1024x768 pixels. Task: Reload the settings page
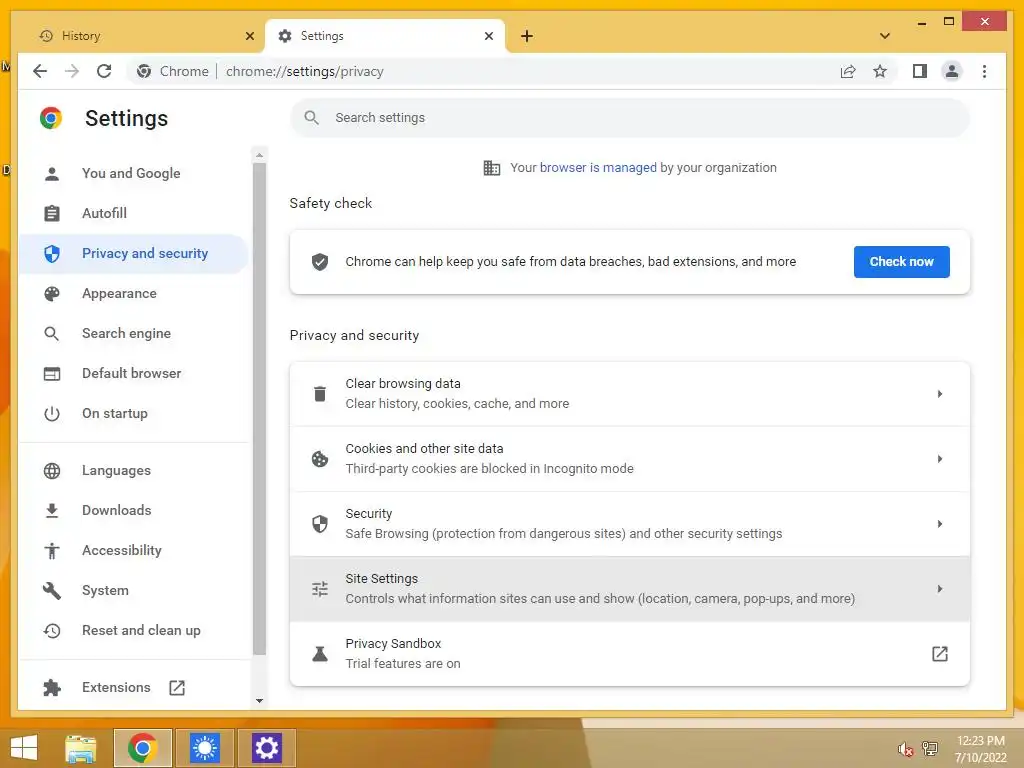[104, 71]
